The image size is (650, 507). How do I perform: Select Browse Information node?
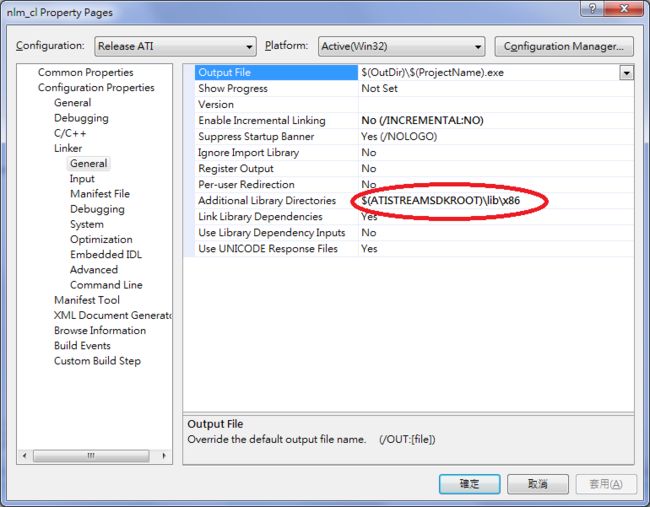[x=100, y=330]
